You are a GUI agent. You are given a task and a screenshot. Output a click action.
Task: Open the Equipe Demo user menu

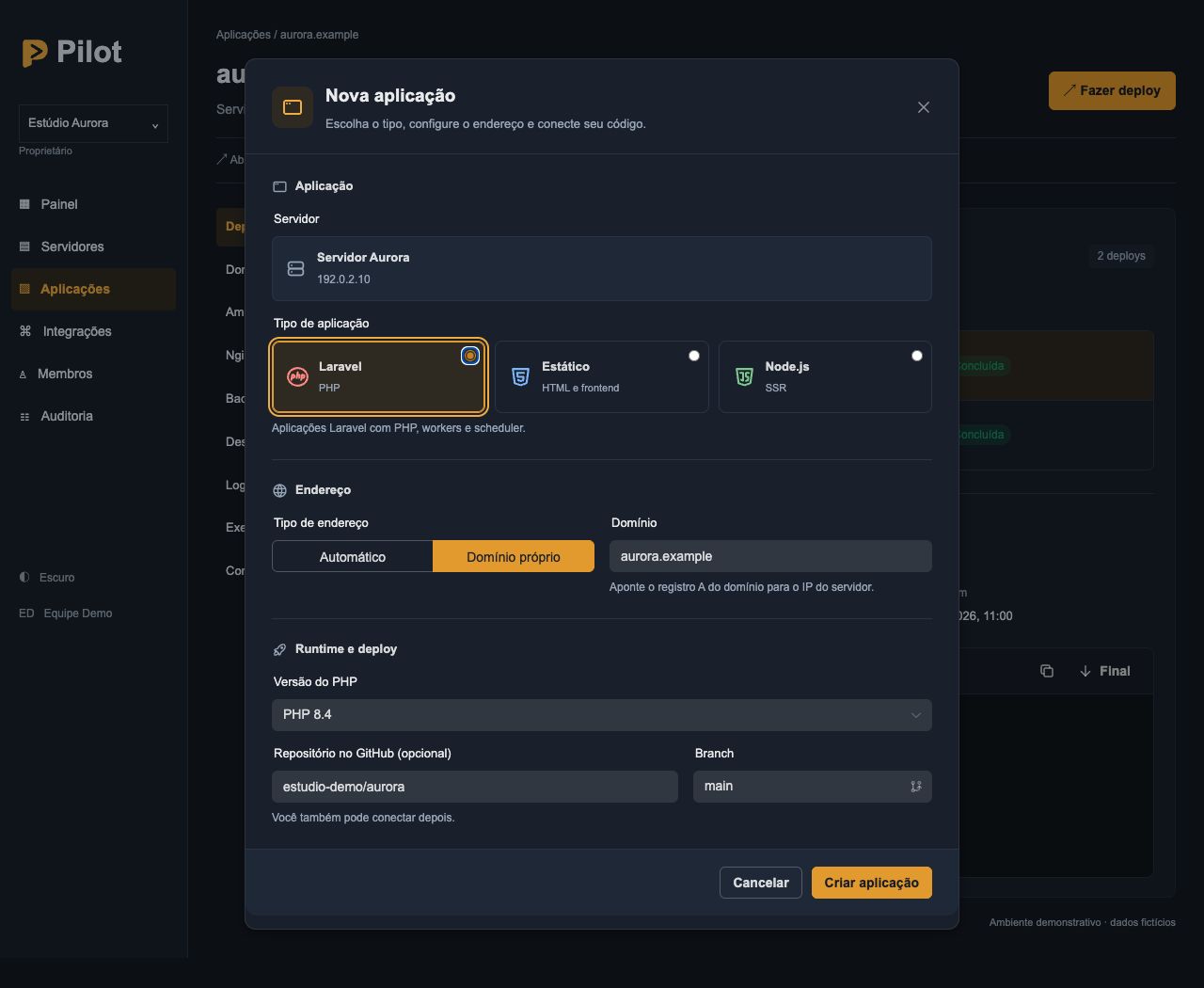66,613
